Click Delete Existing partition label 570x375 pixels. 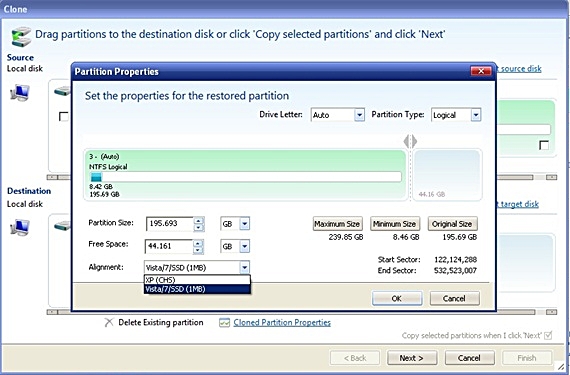pyautogui.click(x=161, y=323)
